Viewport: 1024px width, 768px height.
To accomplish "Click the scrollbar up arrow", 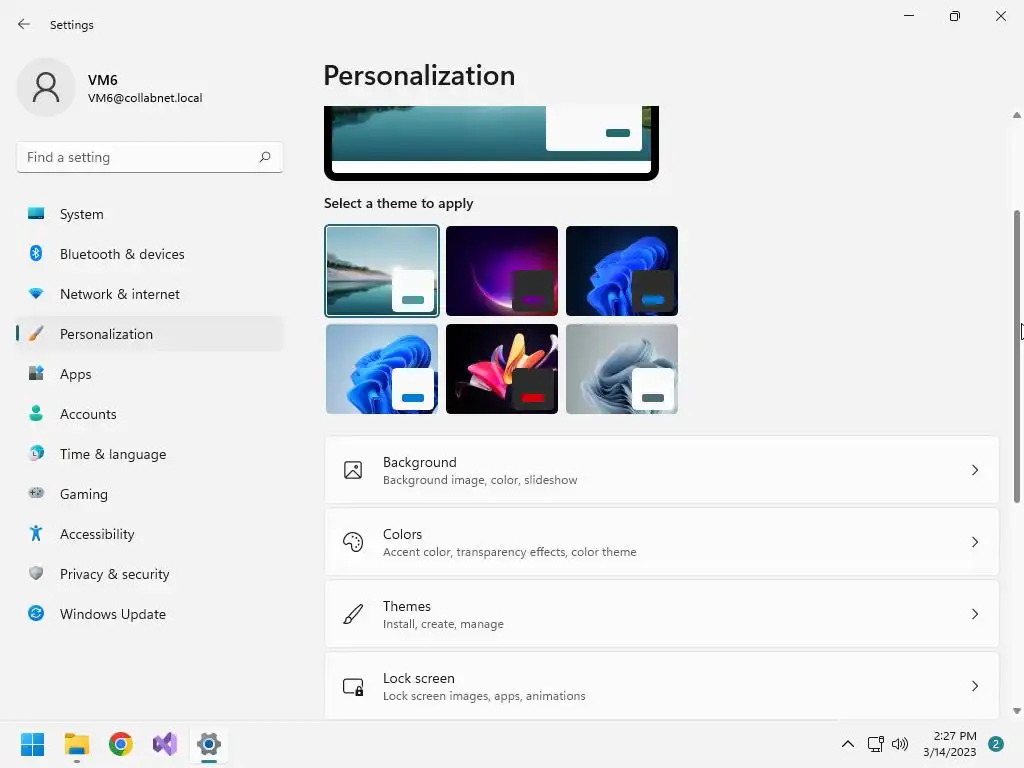I will point(1017,115).
